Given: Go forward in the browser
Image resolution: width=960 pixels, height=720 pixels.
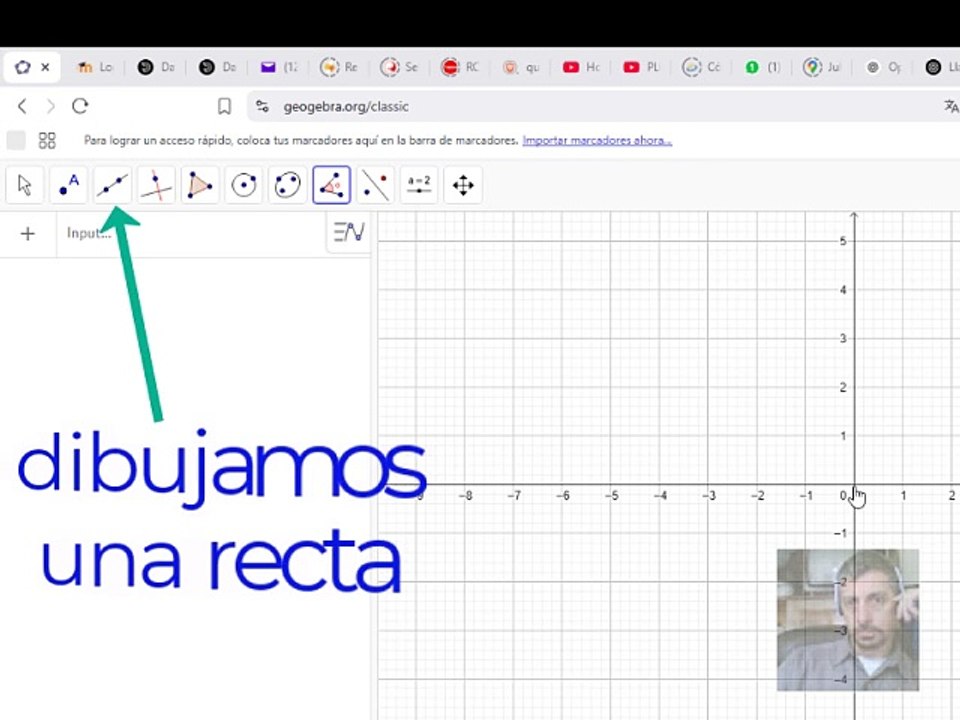Looking at the screenshot, I should tap(51, 106).
